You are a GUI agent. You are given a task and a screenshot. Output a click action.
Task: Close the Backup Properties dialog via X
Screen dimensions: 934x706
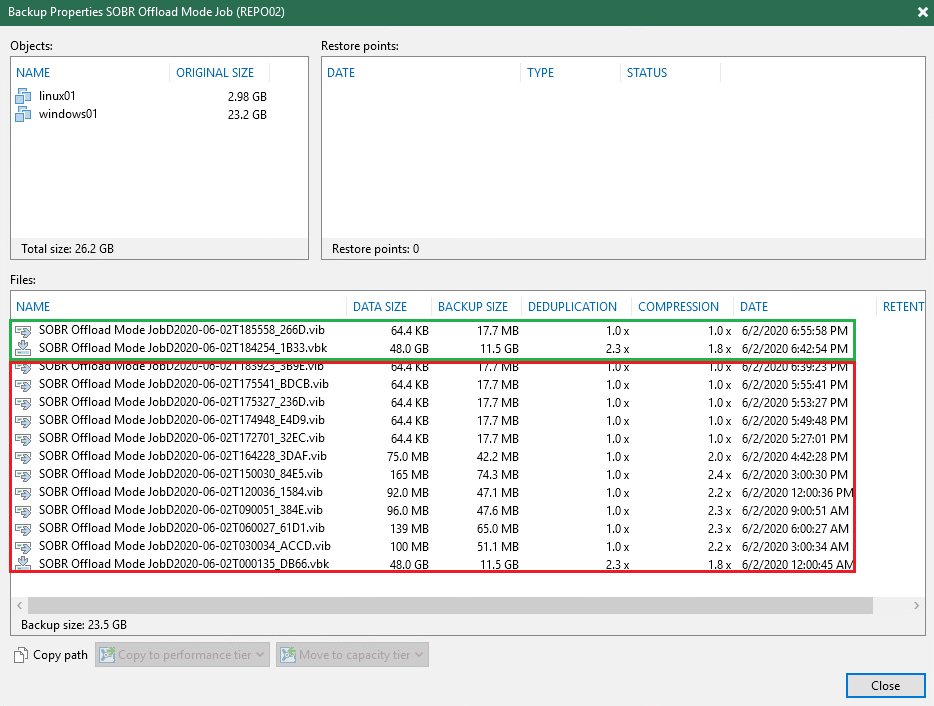[x=921, y=12]
